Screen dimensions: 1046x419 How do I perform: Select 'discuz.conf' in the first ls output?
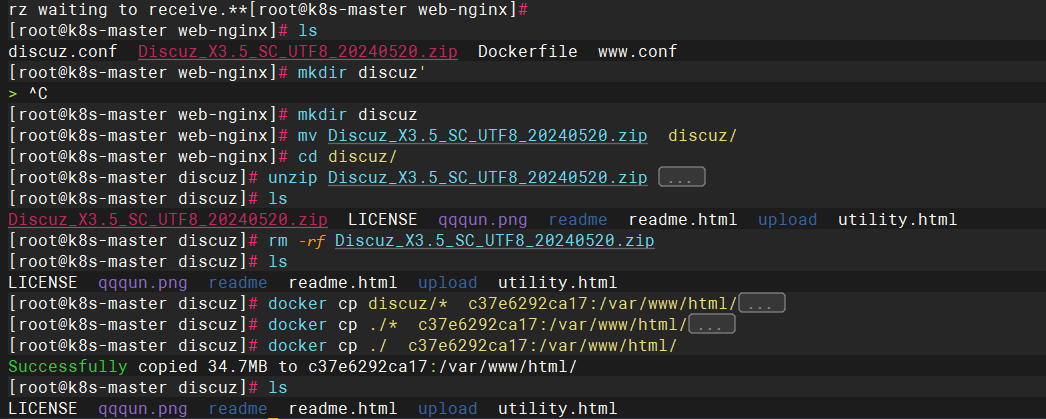[x=63, y=51]
